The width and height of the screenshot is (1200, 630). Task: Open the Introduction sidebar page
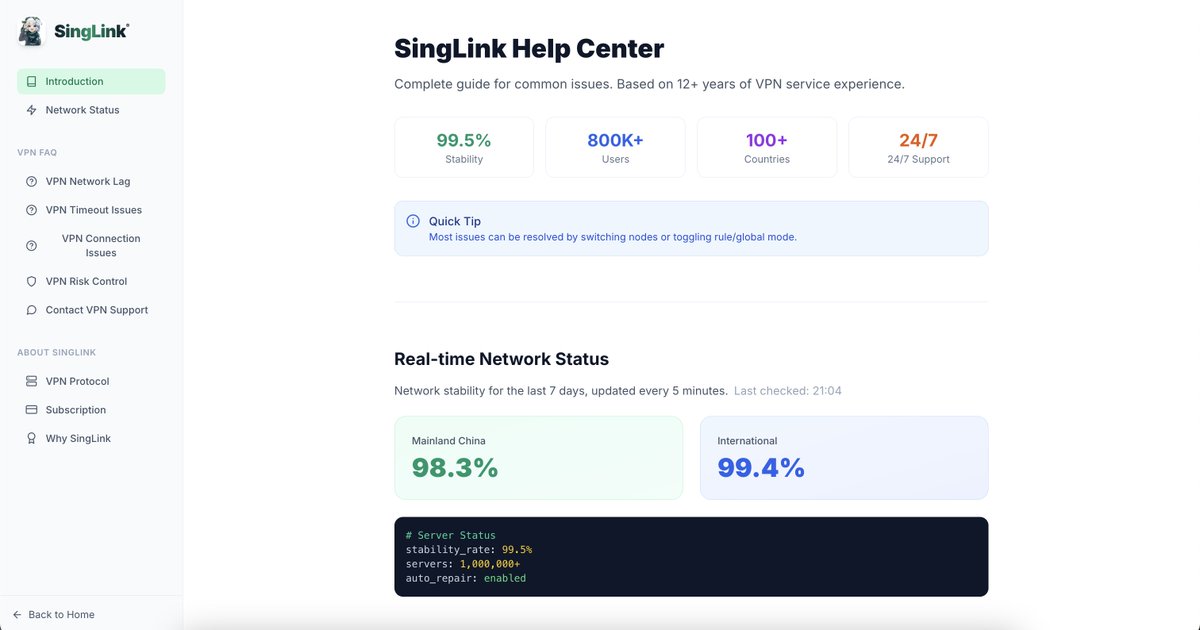tap(91, 82)
